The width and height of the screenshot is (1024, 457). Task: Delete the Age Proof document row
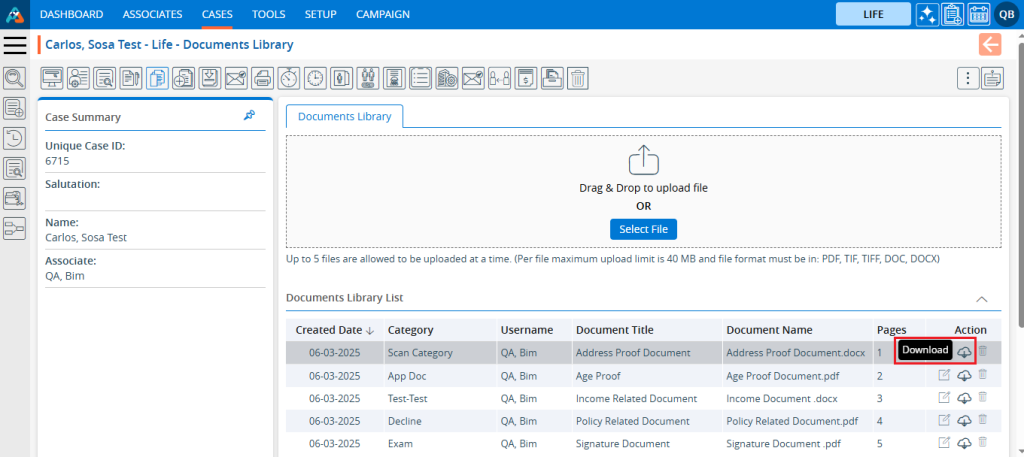click(983, 375)
